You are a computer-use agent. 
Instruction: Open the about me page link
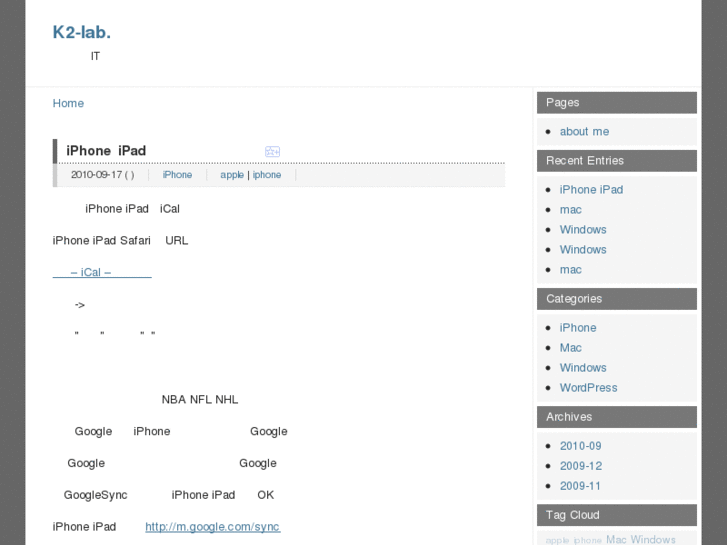click(x=584, y=132)
